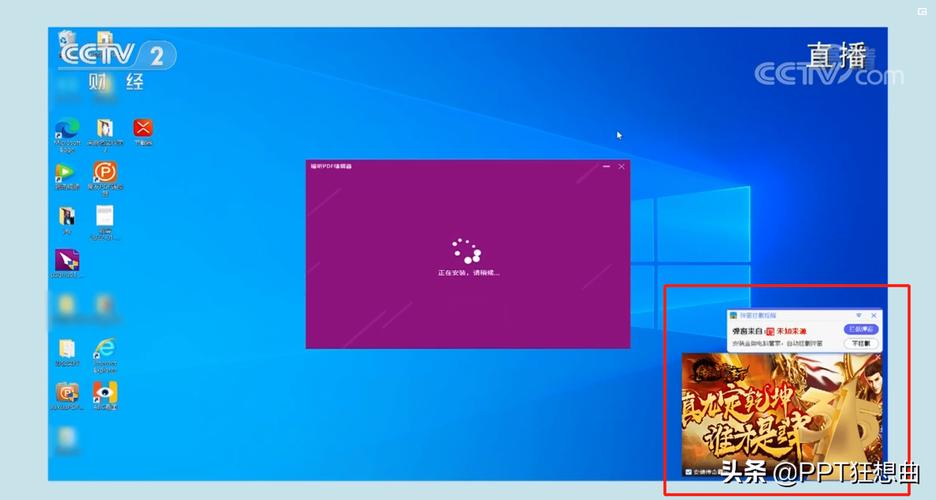Open the white text document desktop icon
Viewport: 936px width, 500px height.
[104, 222]
